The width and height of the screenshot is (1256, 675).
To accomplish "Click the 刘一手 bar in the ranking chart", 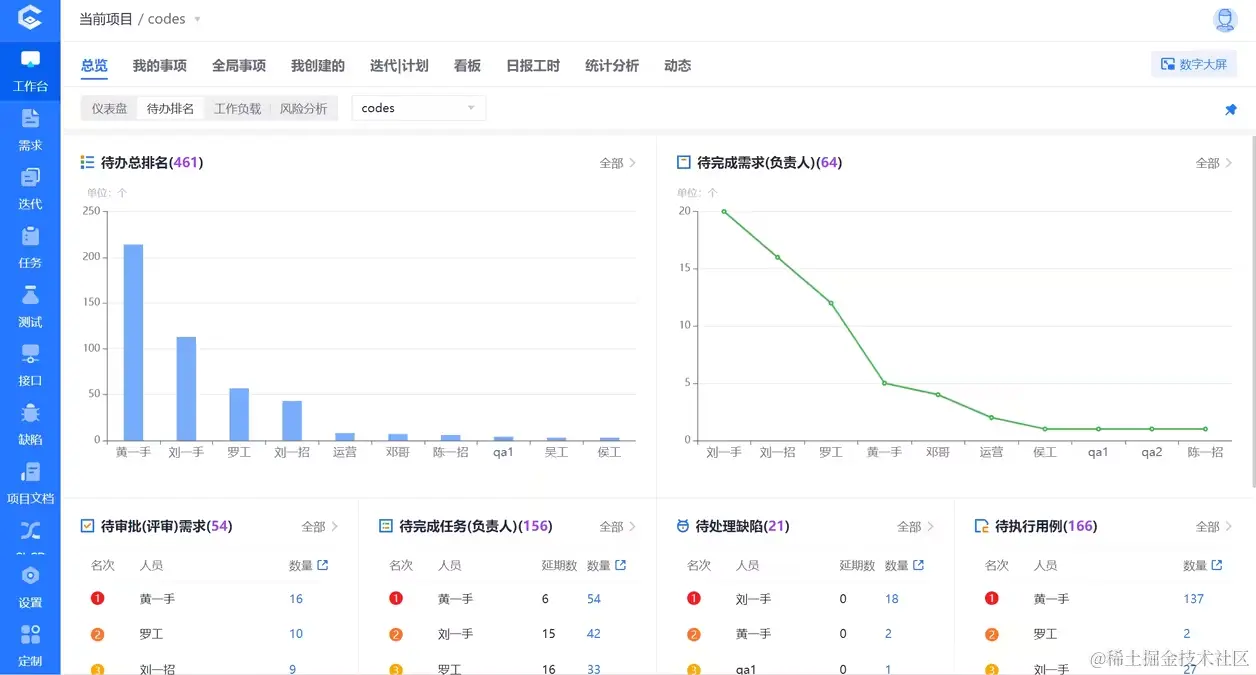I will 186,388.
